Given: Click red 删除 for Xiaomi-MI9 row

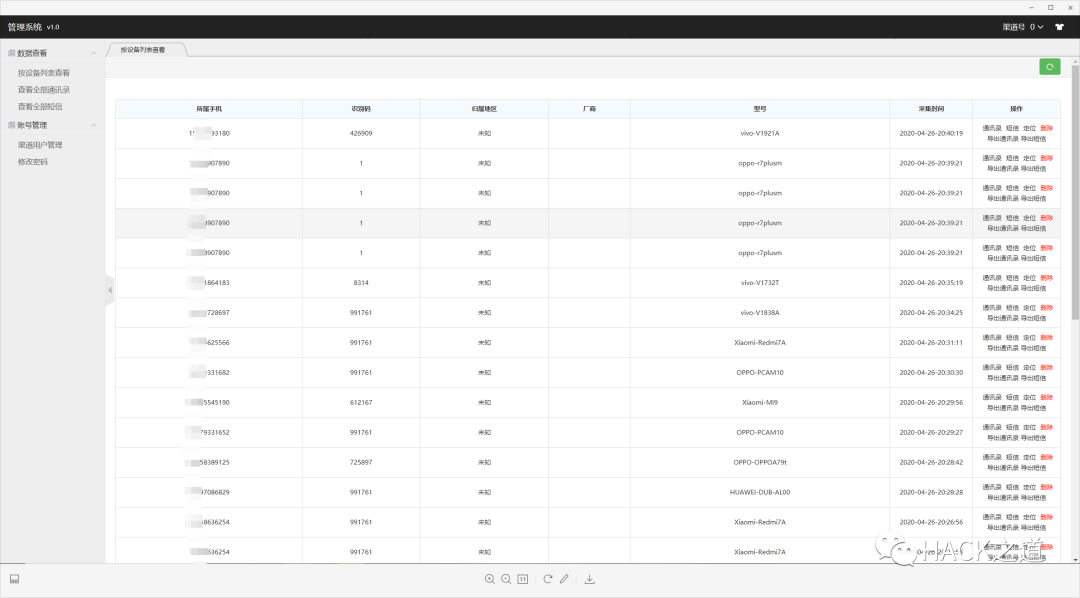Looking at the screenshot, I should [x=1047, y=398].
